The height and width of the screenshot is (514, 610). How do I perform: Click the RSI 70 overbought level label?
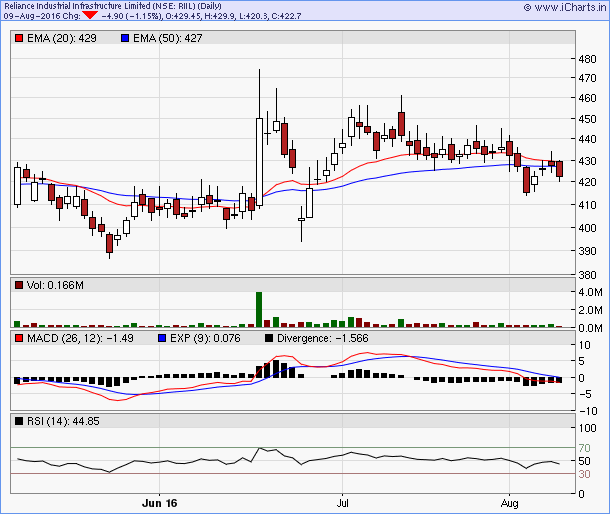[584, 448]
